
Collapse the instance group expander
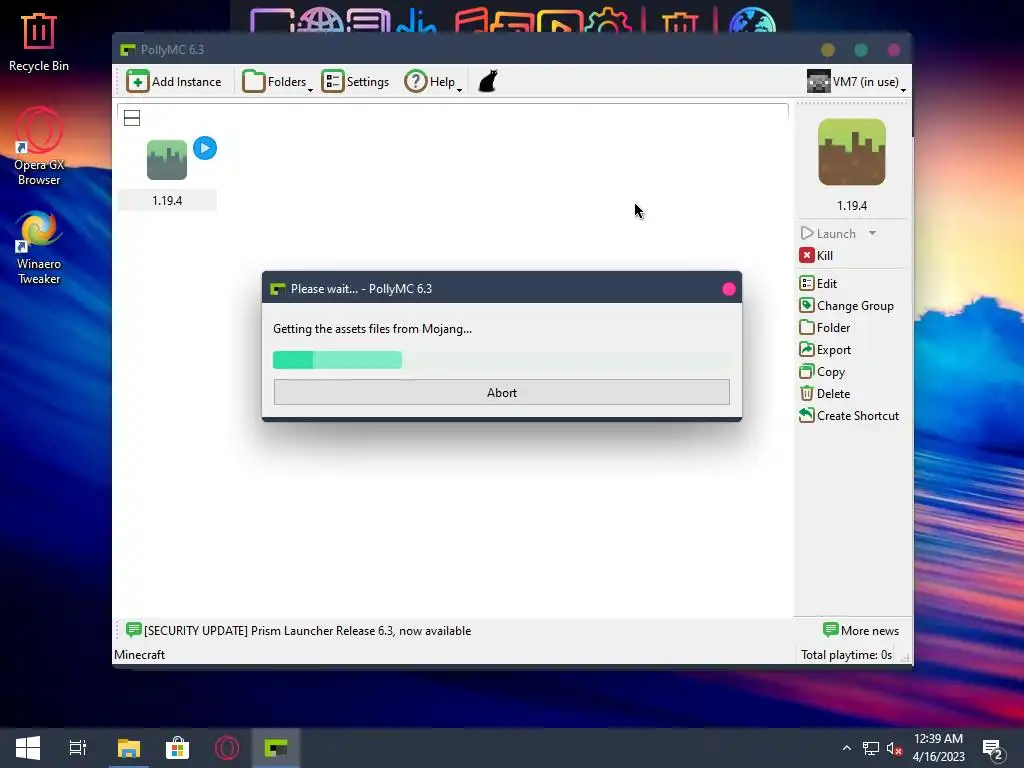pyautogui.click(x=132, y=118)
